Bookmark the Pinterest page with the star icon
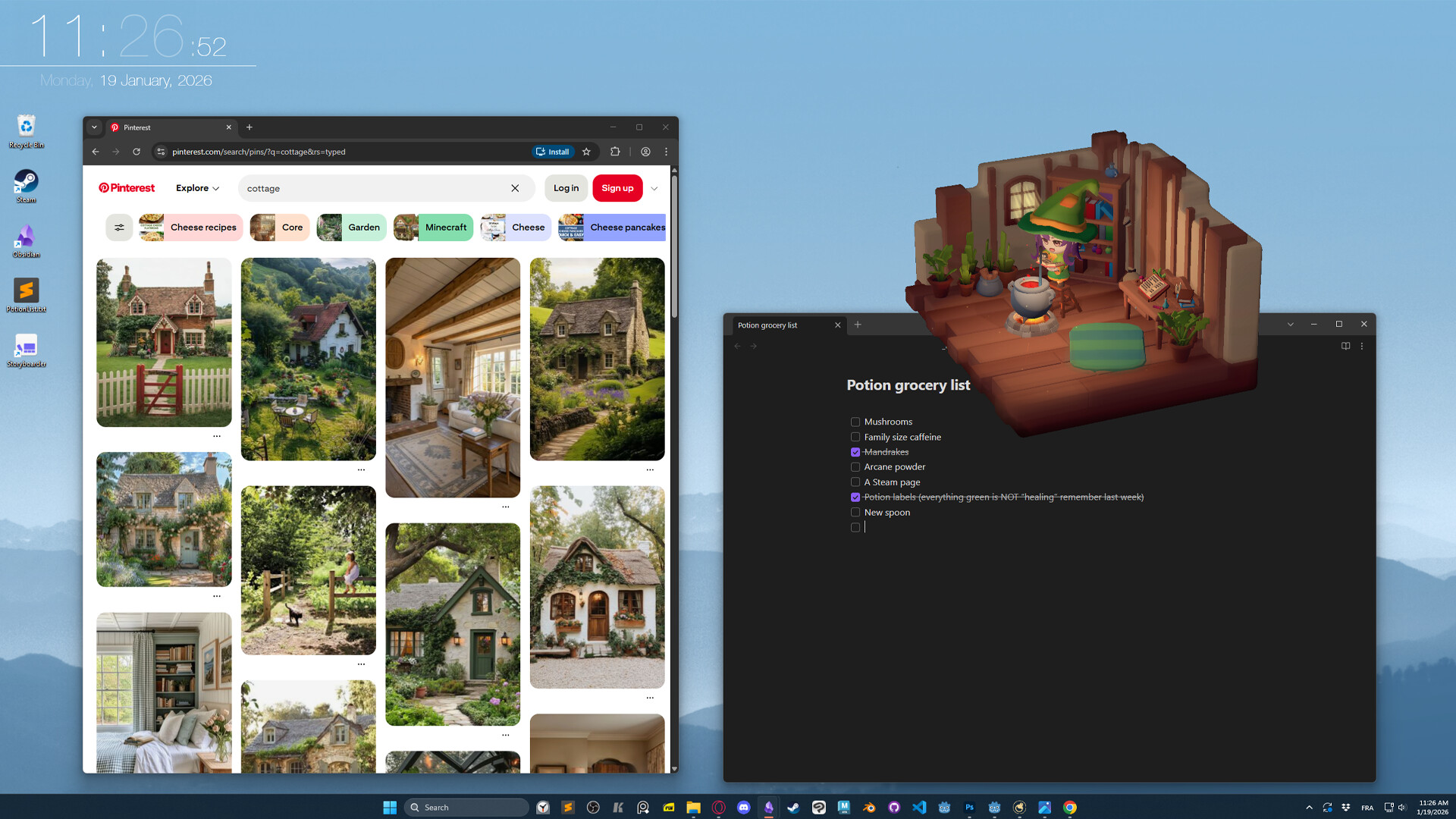The width and height of the screenshot is (1456, 819). [x=586, y=152]
